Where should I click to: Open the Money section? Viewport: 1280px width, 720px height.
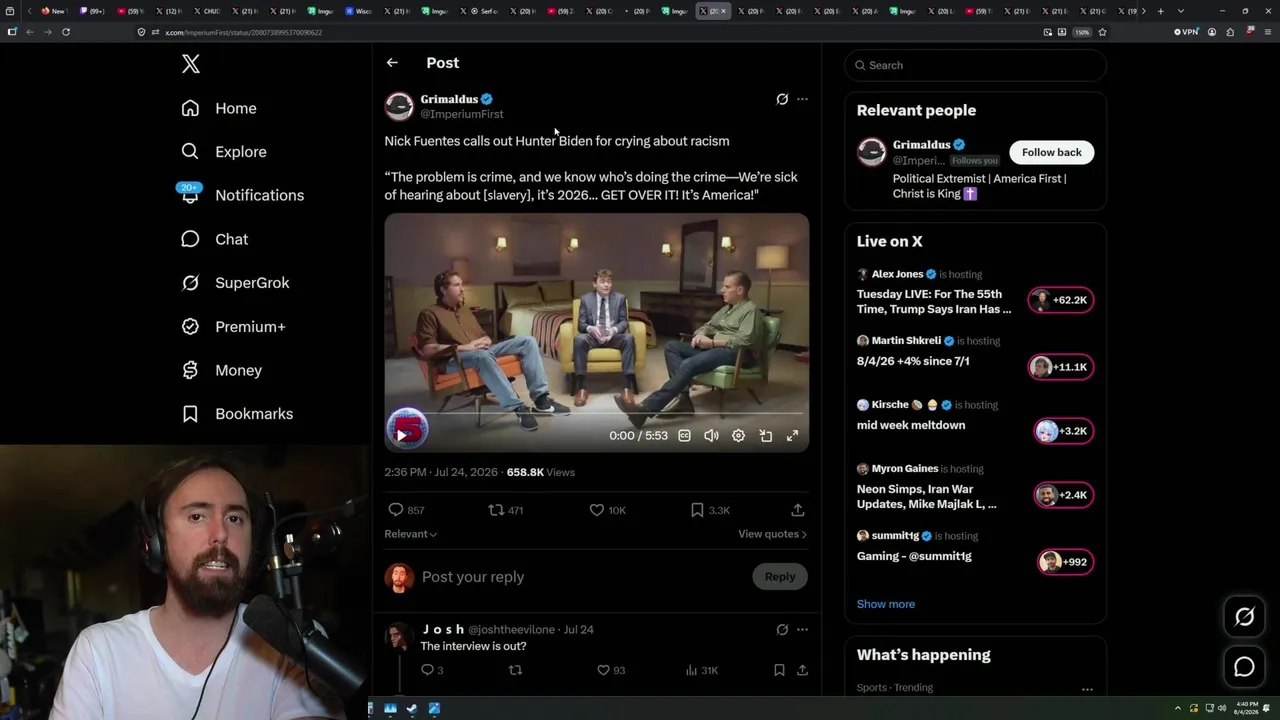tap(221, 370)
